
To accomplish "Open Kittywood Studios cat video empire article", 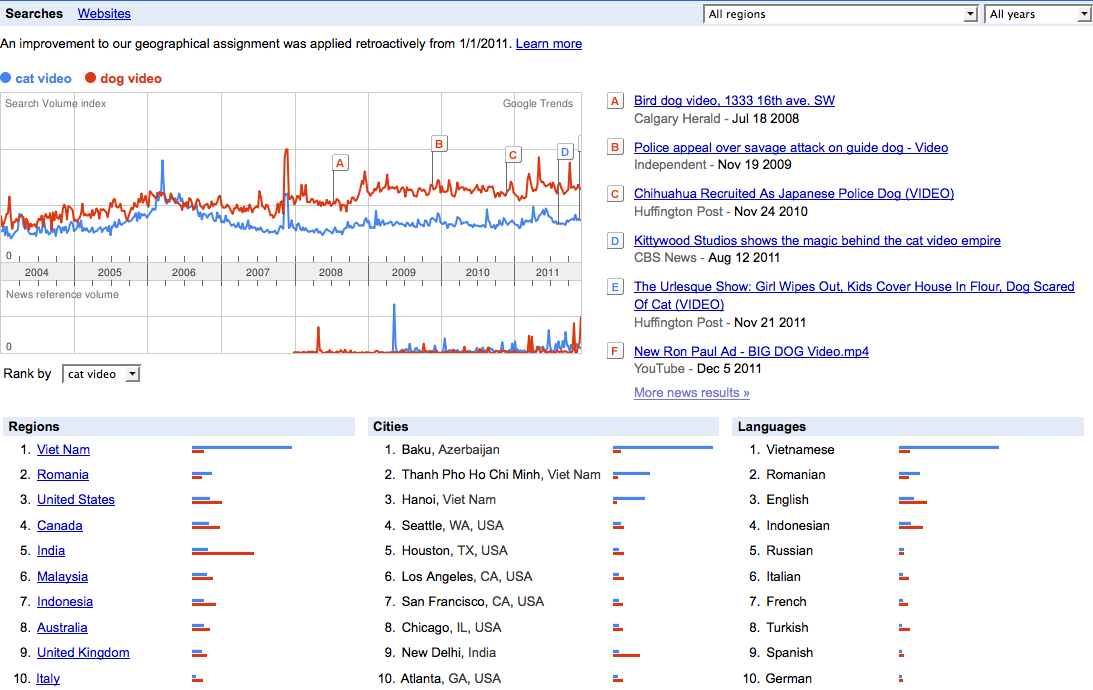I will (817, 240).
